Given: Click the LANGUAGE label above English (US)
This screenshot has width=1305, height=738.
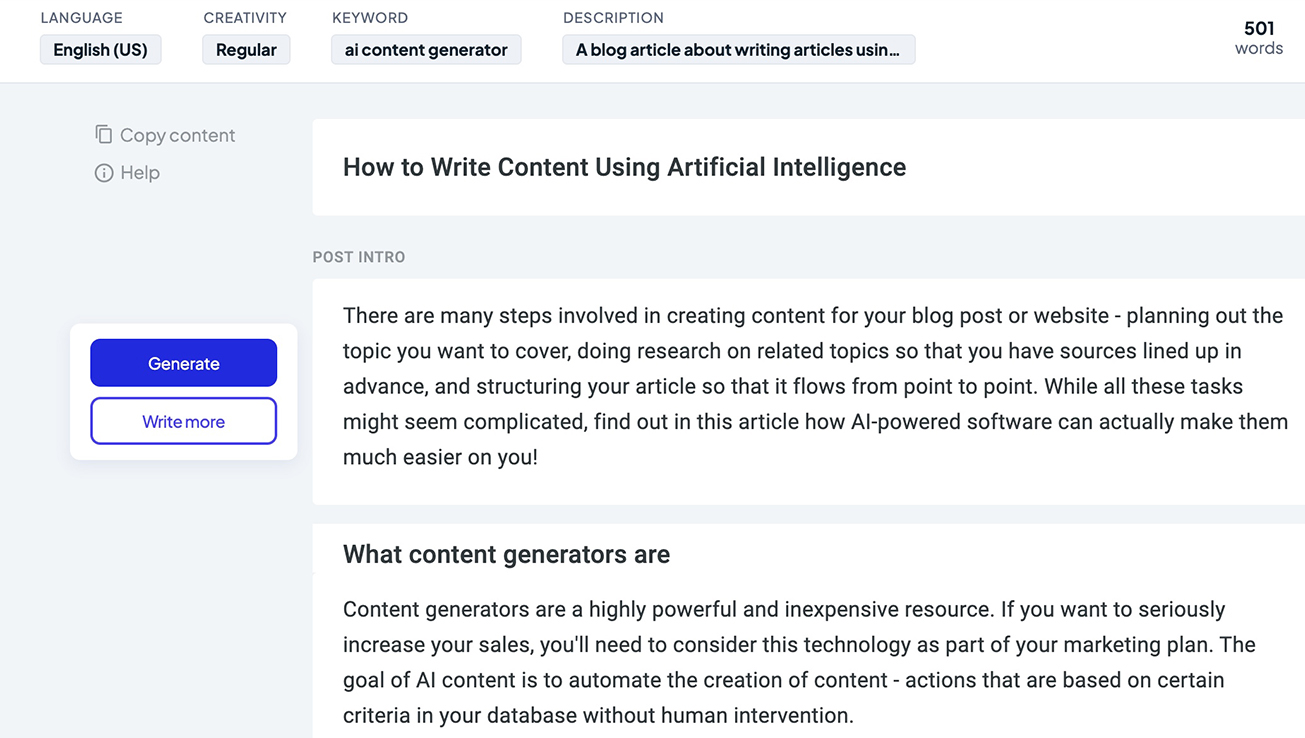Looking at the screenshot, I should click(x=81, y=17).
